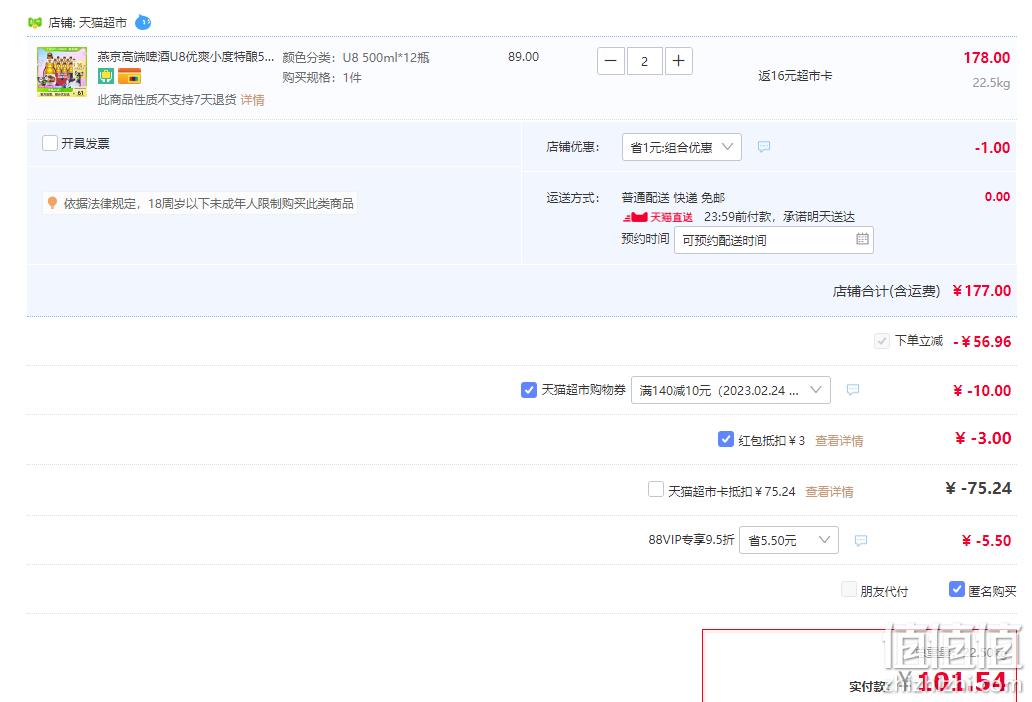Uncheck the 红包抵扣 checkbox
Screen dimensions: 1032x702
pos(725,439)
